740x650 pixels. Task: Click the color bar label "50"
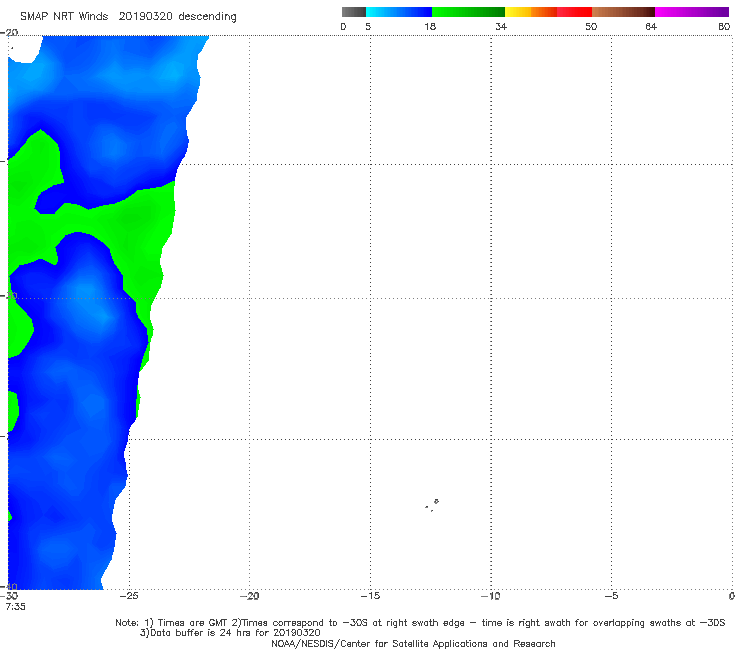[x=591, y=26]
